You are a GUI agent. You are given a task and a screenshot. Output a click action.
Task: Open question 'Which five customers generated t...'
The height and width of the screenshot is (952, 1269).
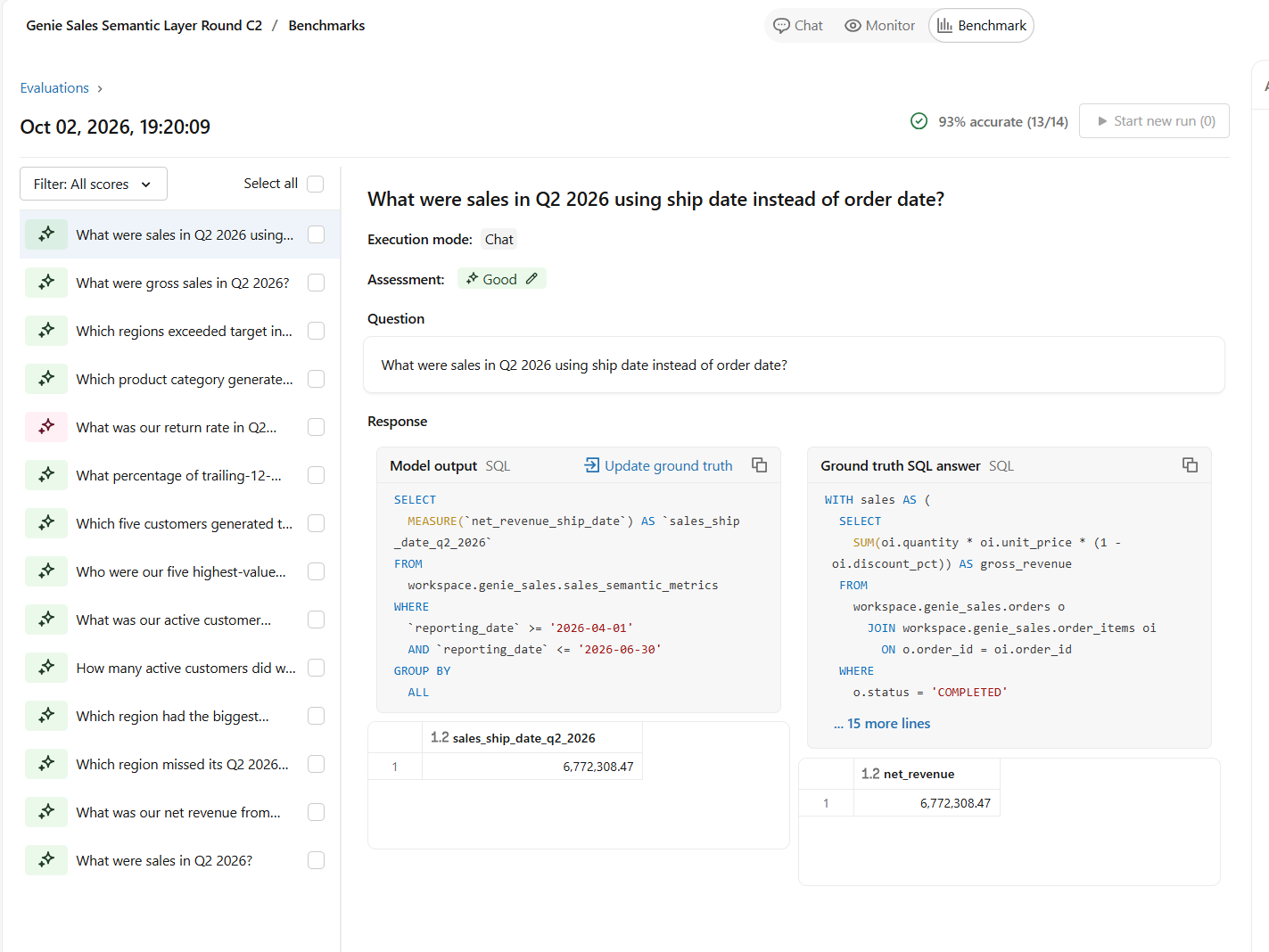click(x=185, y=523)
